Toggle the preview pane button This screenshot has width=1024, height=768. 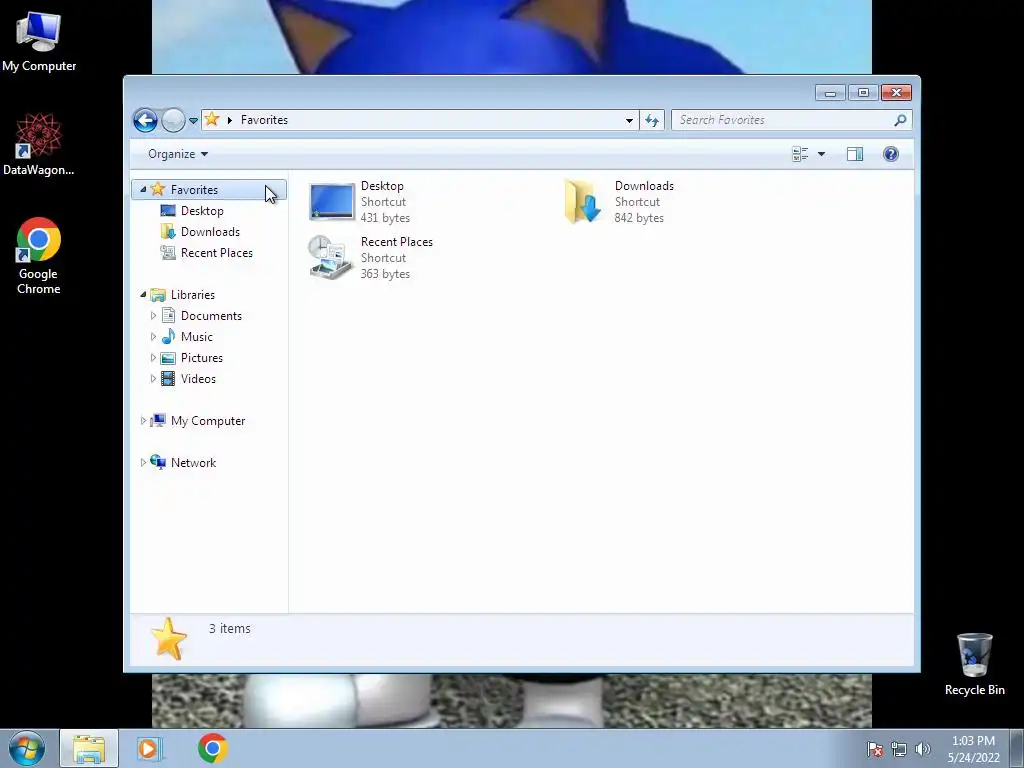[x=855, y=154]
